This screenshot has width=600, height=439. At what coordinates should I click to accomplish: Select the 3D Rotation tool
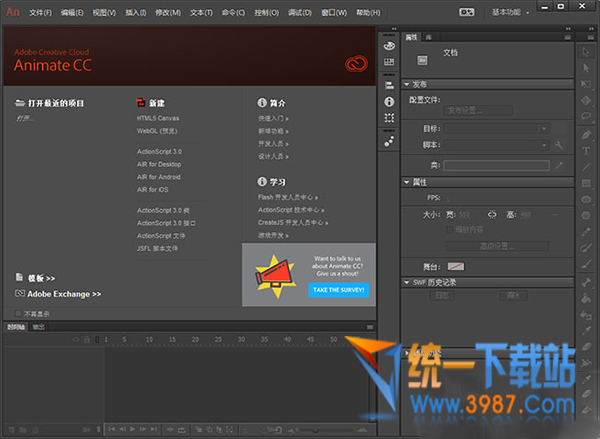[586, 100]
